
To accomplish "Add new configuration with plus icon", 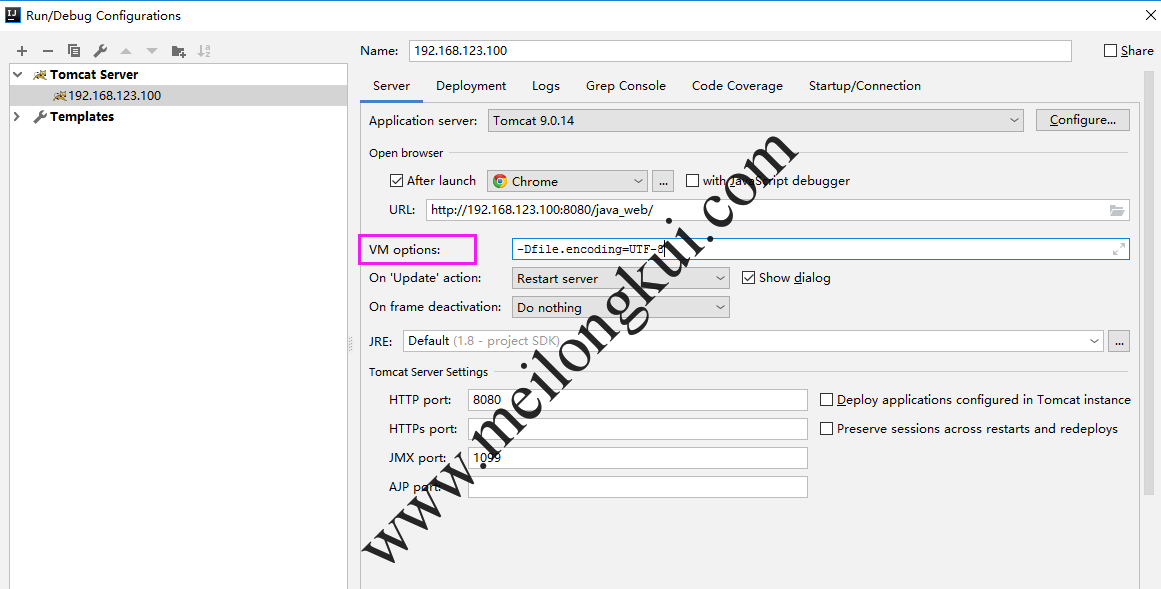I will (22, 51).
